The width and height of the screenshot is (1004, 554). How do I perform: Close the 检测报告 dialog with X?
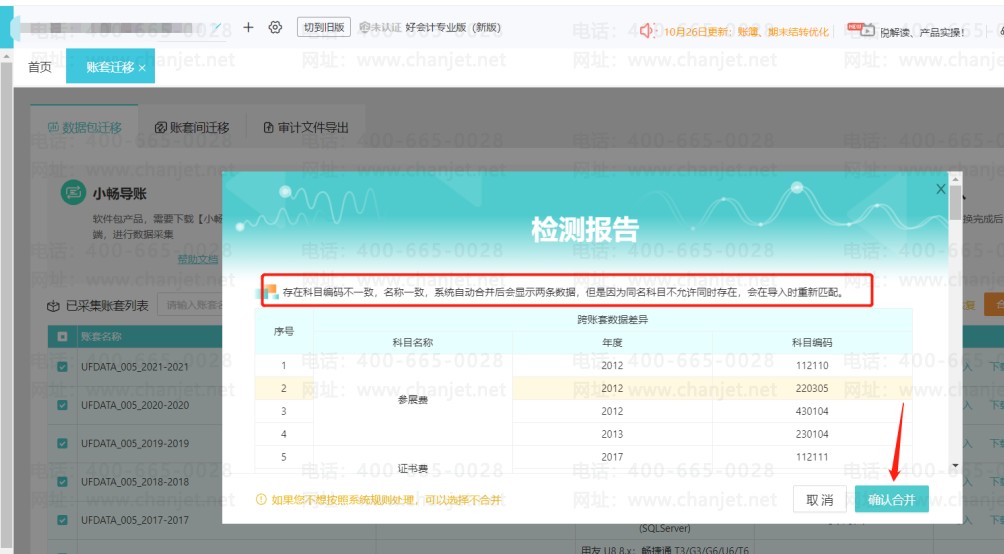tap(941, 189)
